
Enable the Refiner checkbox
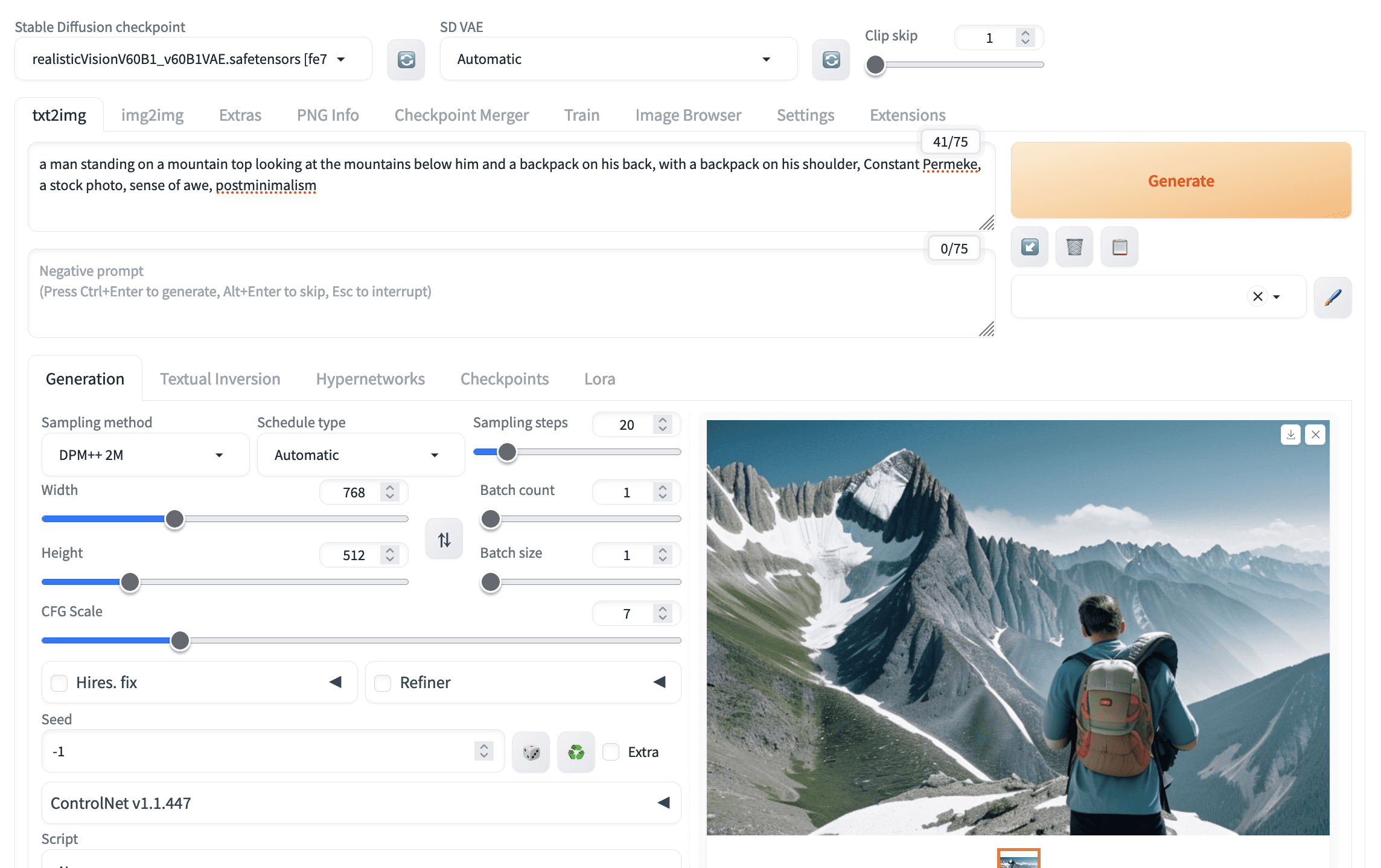click(383, 683)
